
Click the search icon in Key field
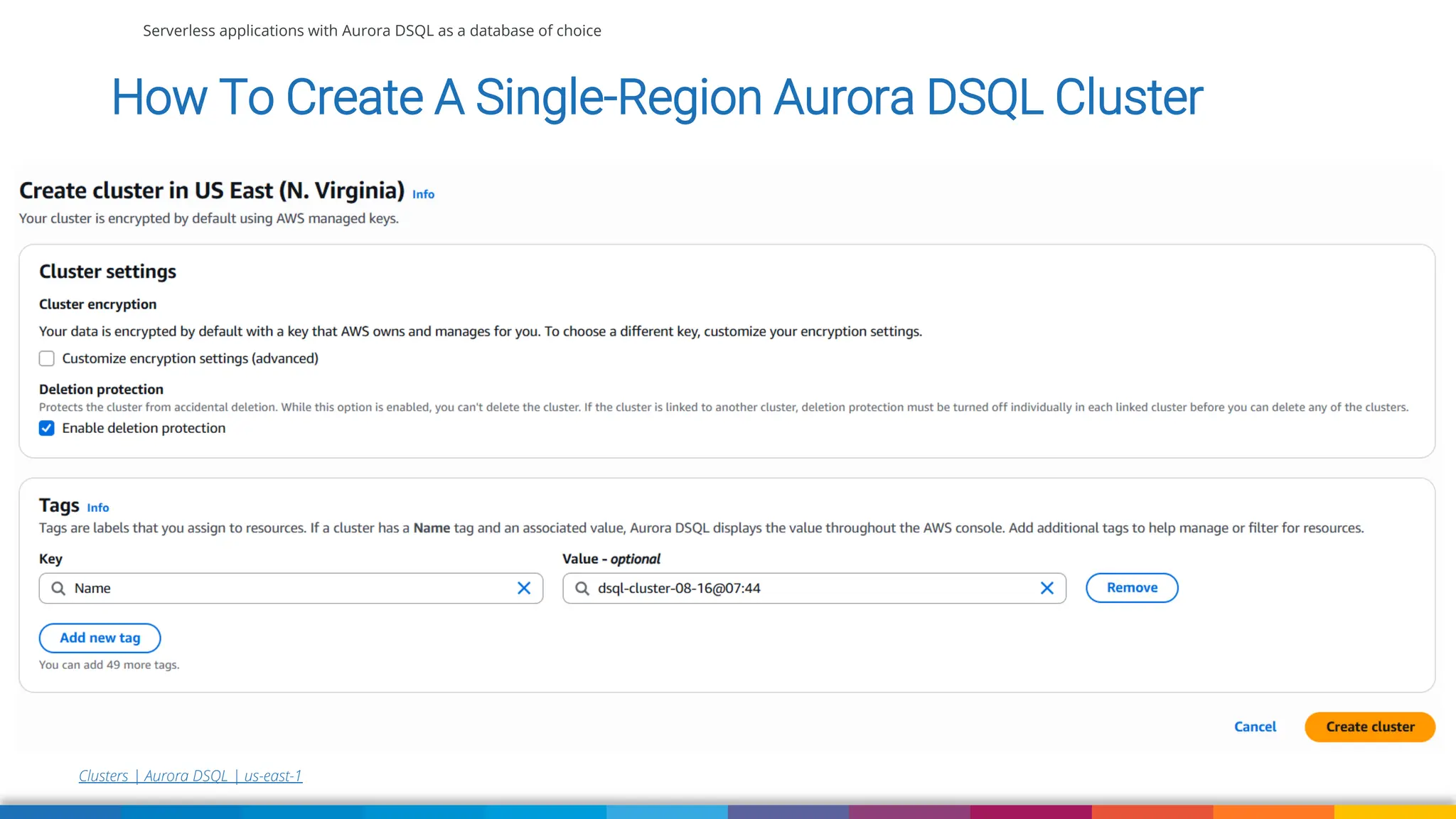(58, 588)
